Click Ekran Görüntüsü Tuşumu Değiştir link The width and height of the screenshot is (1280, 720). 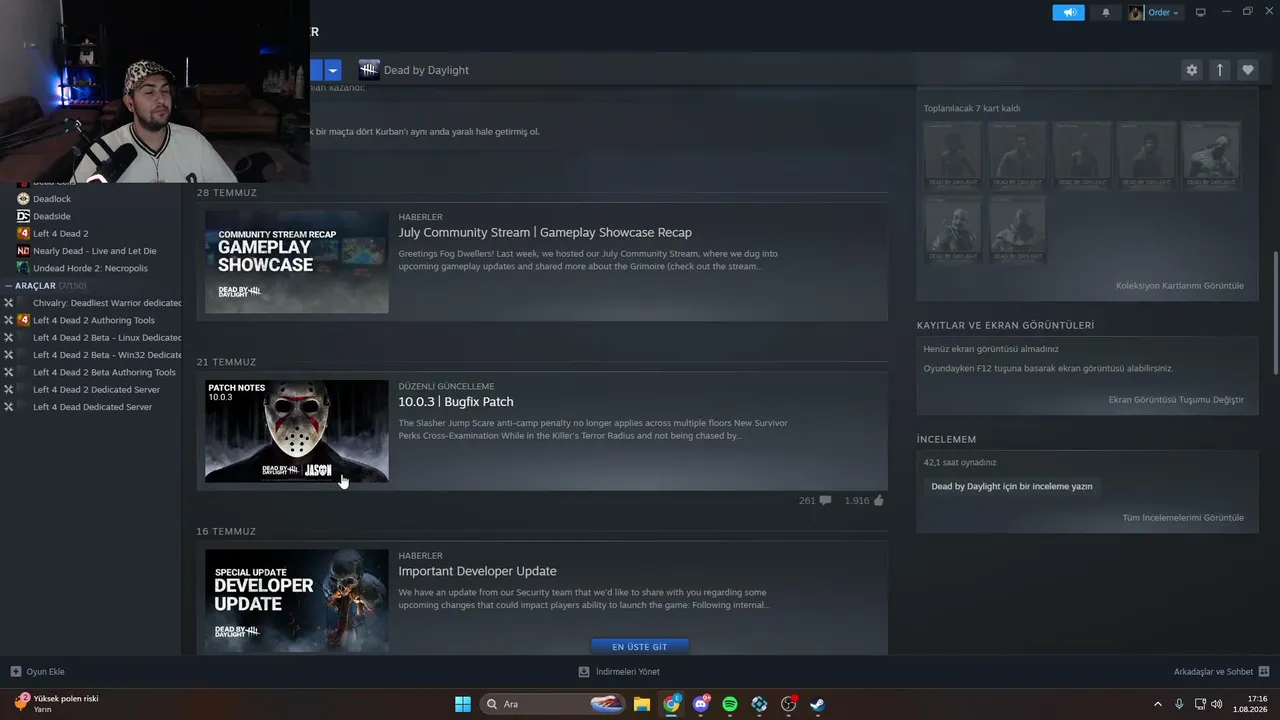click(x=1176, y=400)
